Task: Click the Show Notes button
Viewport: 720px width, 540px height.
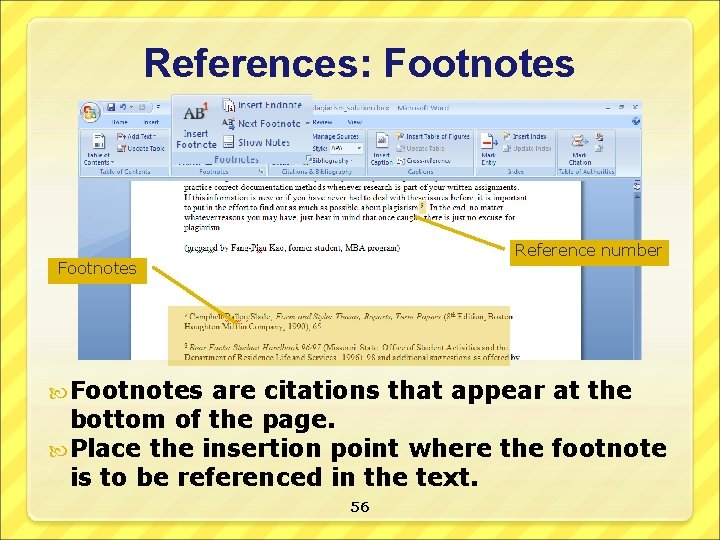Action: (x=256, y=142)
